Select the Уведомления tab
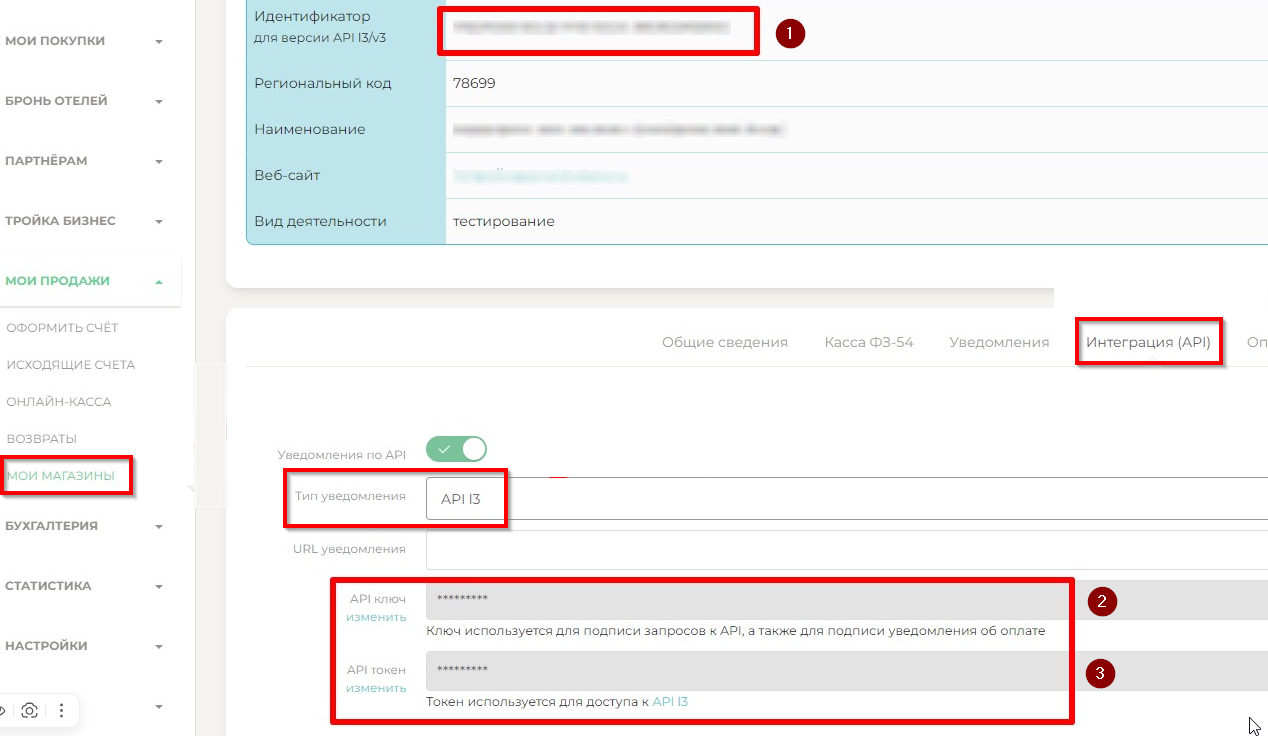The width and height of the screenshot is (1268, 736). coord(999,342)
